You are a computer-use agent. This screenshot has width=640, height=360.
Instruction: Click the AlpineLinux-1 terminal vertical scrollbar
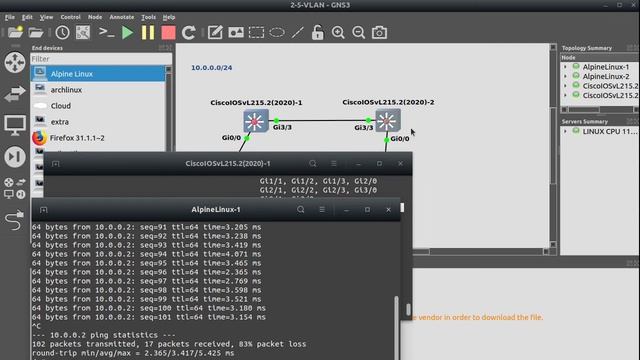point(396,327)
